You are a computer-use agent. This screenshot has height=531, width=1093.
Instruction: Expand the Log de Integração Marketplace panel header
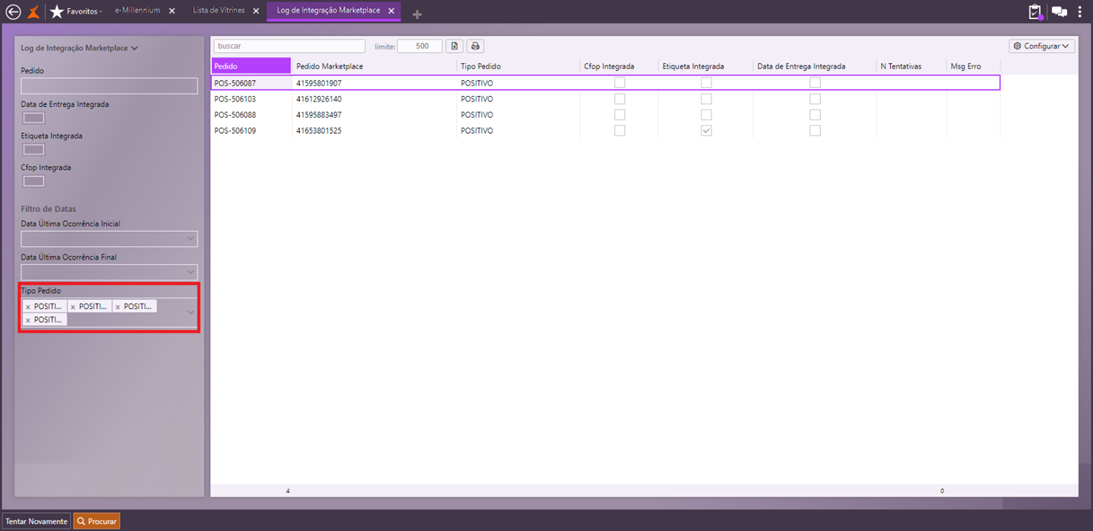pos(79,49)
